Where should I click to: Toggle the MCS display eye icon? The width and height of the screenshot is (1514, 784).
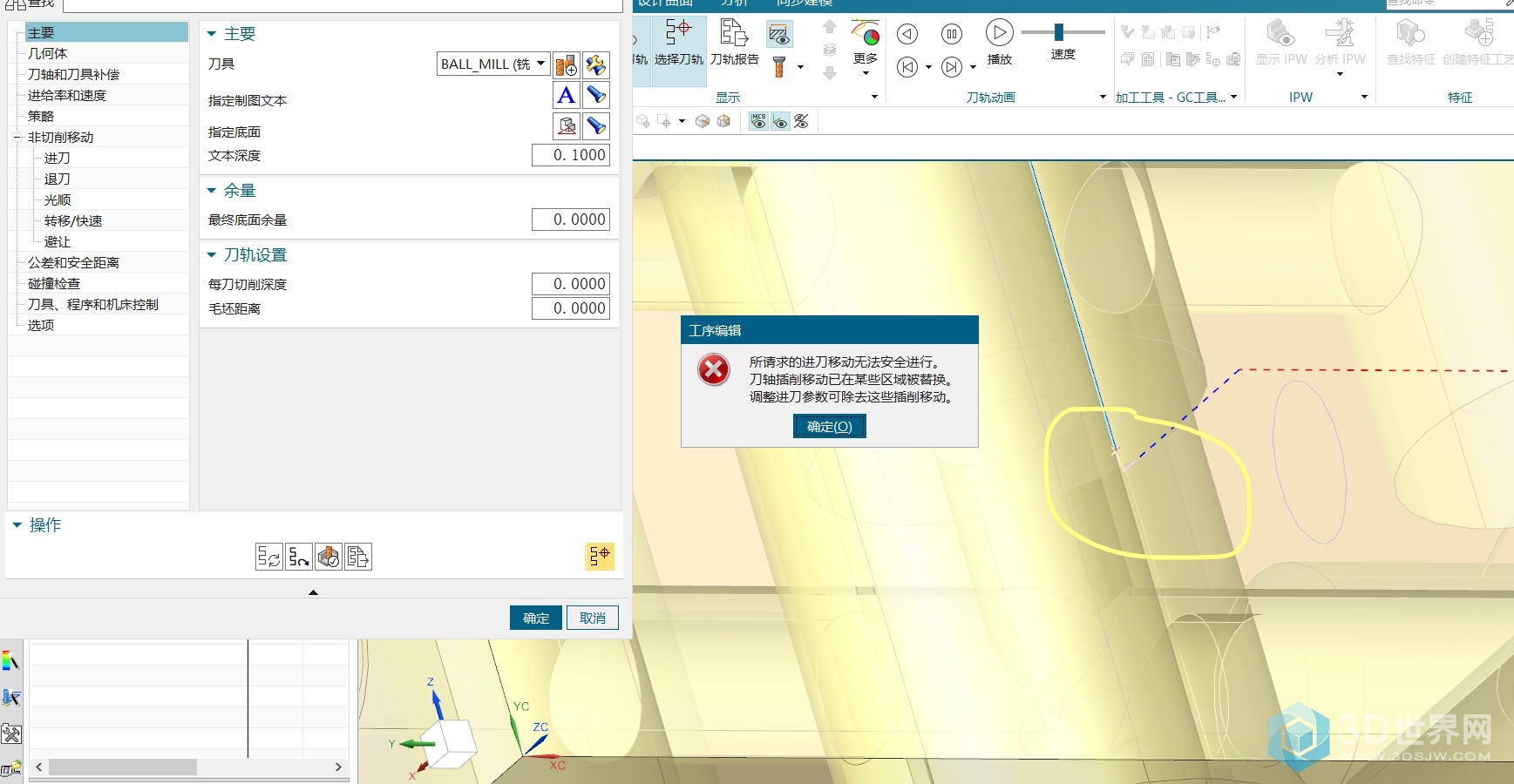click(x=758, y=121)
